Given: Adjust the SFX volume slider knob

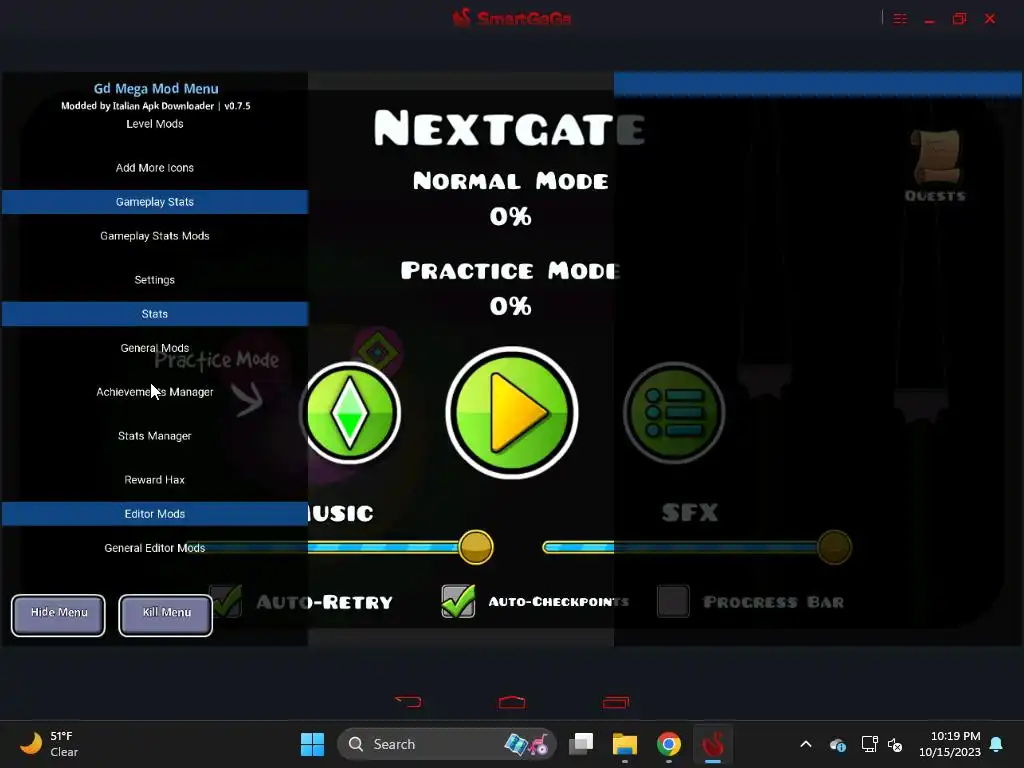Looking at the screenshot, I should 835,547.
